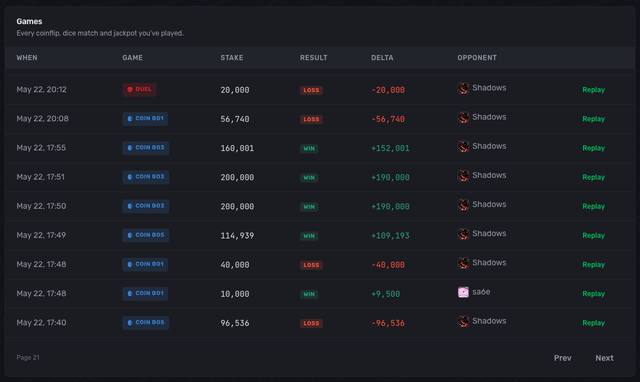
Task: Click WIN badge in 17:55 row
Action: pos(309,149)
